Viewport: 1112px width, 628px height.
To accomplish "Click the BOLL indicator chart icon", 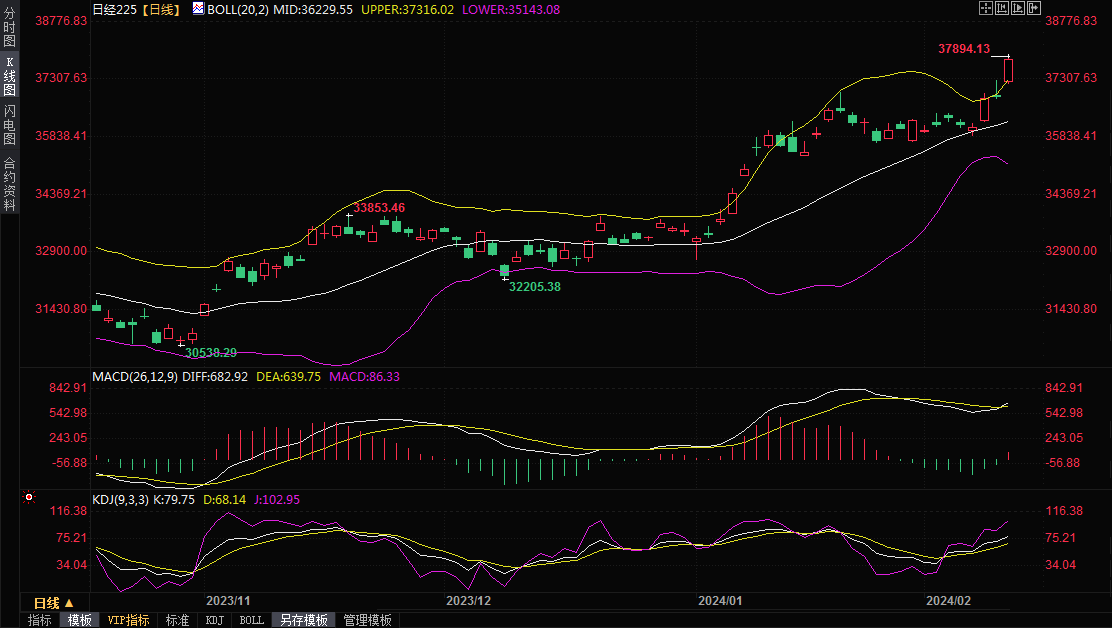I will (198, 9).
